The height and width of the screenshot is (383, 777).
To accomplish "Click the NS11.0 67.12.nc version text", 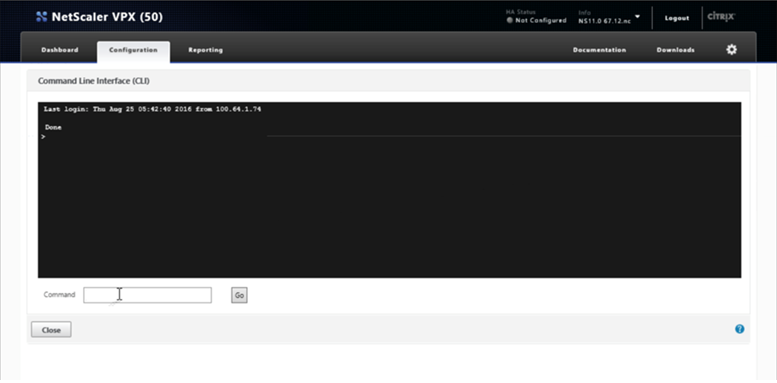I will 605,21.
